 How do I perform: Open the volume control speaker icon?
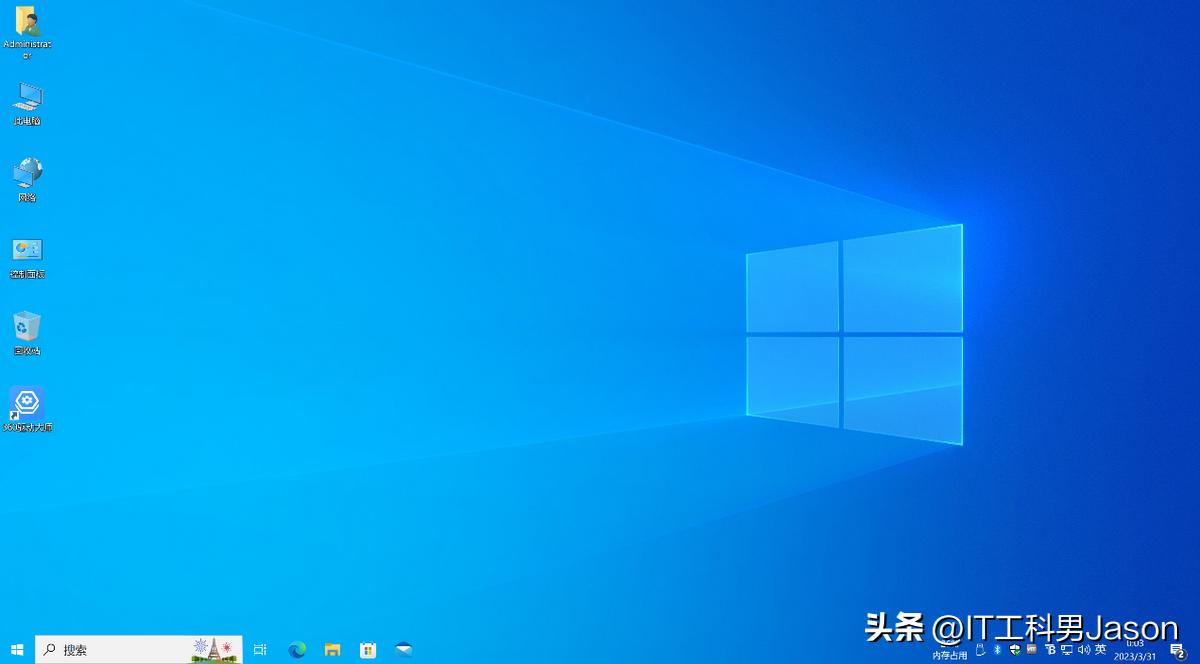[1085, 650]
